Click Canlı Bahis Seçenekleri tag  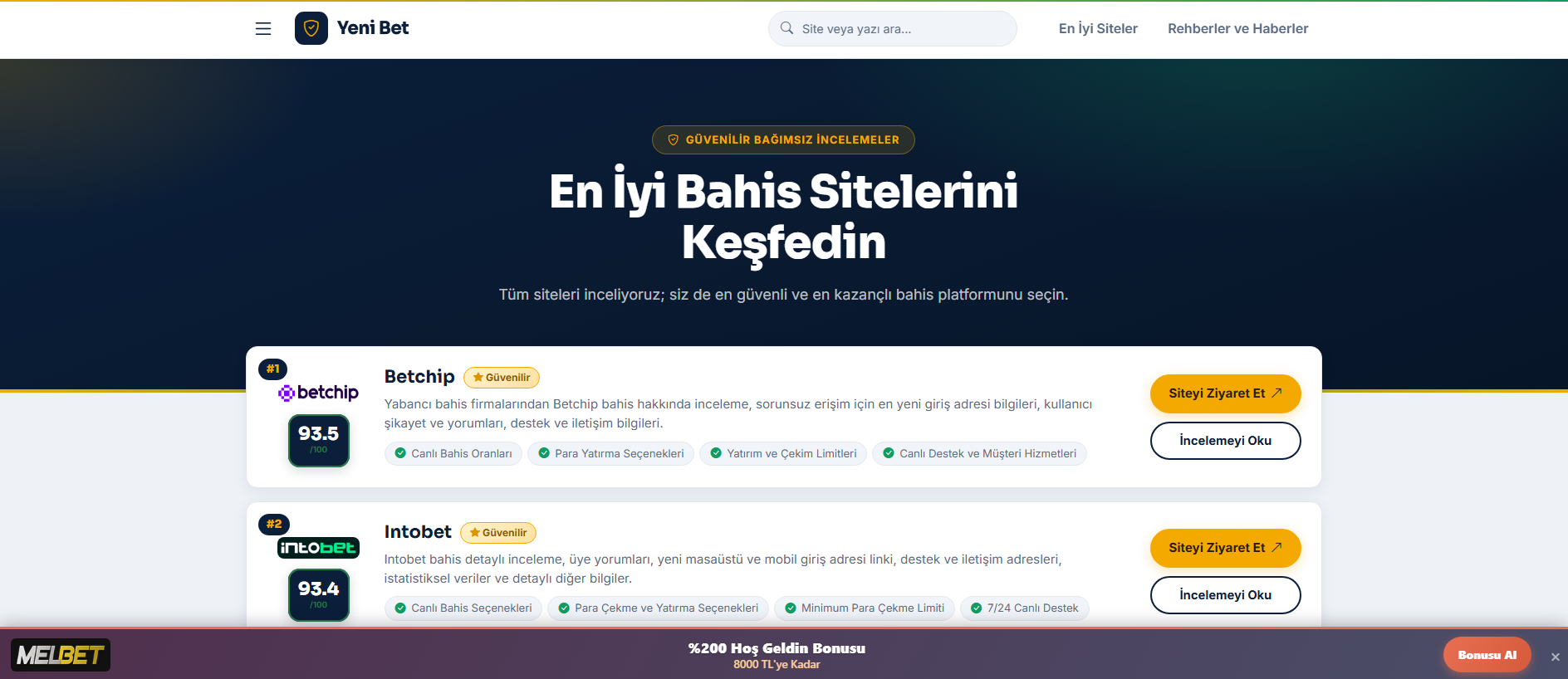463,608
